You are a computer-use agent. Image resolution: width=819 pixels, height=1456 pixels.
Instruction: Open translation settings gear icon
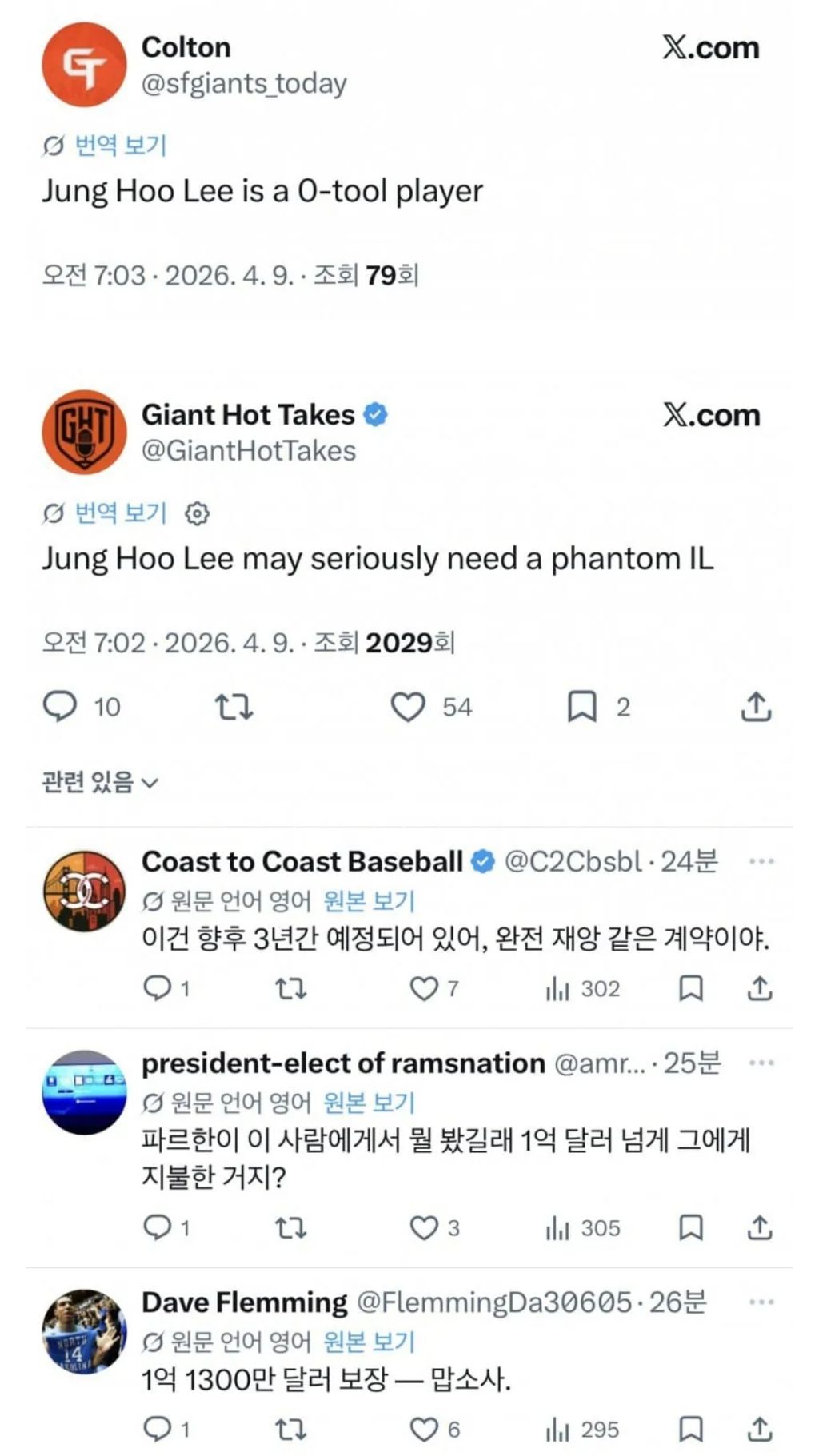point(198,513)
